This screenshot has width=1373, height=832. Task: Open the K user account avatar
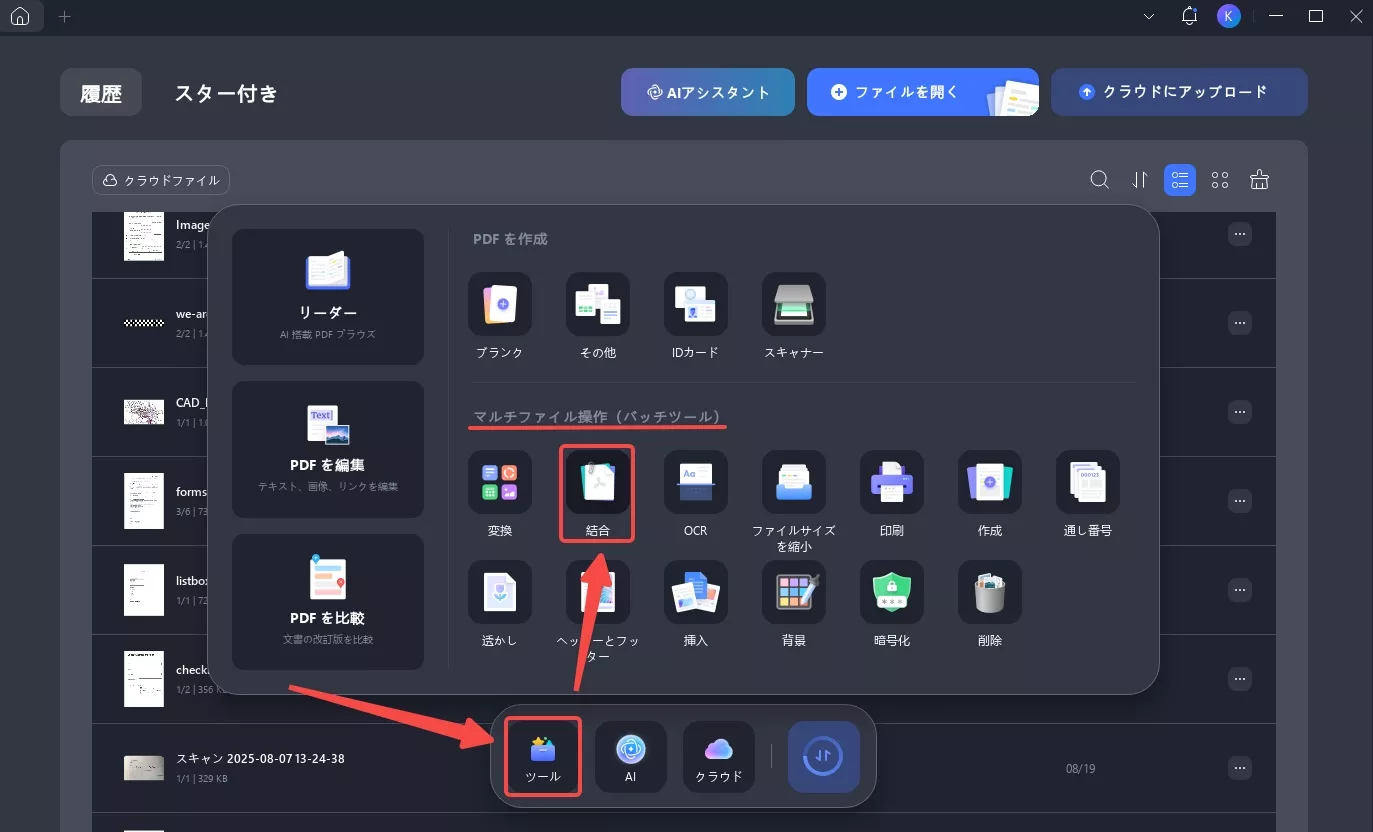[1229, 16]
